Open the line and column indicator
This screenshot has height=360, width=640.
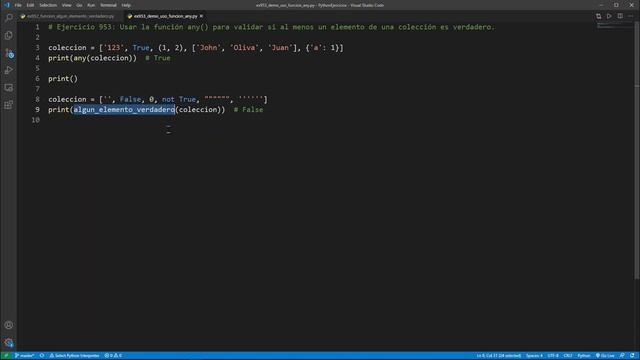pos(499,356)
